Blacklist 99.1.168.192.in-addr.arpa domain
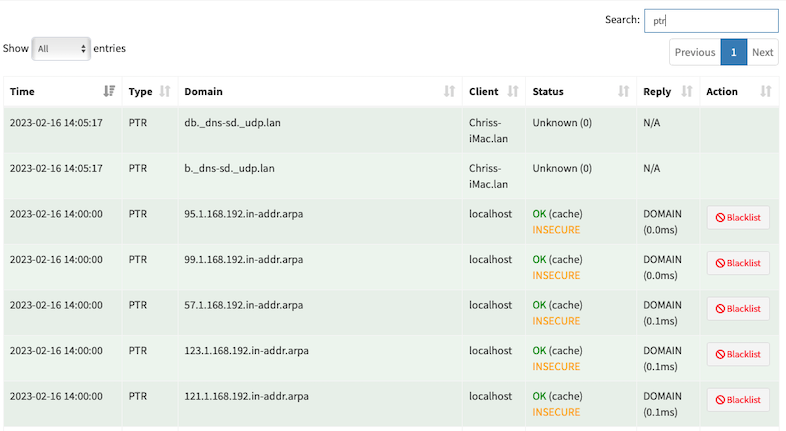Viewport: 786px width, 431px height. 738,263
